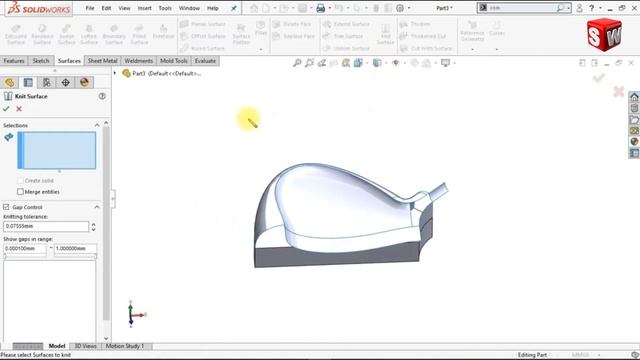Open Custom Properties icon in task pane
640x360 pixels.
click(x=634, y=153)
